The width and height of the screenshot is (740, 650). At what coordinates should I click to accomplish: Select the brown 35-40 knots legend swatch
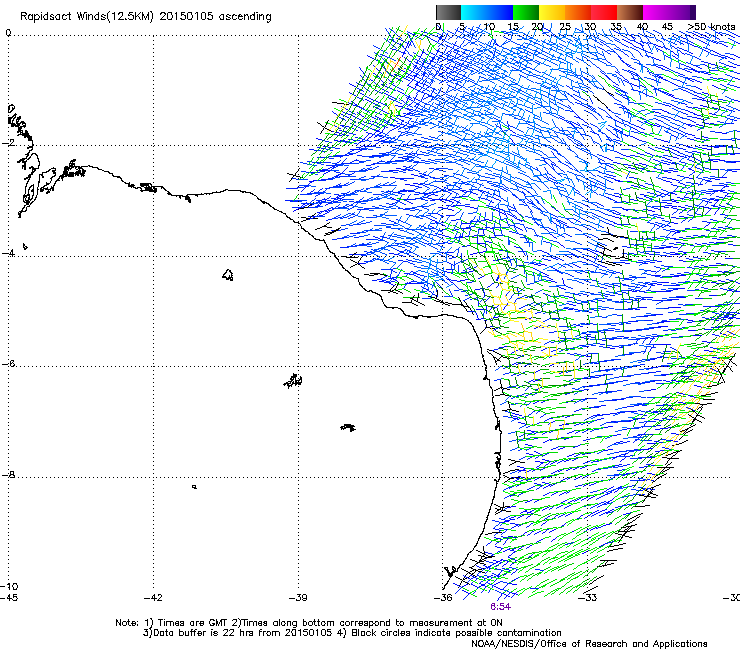630,12
